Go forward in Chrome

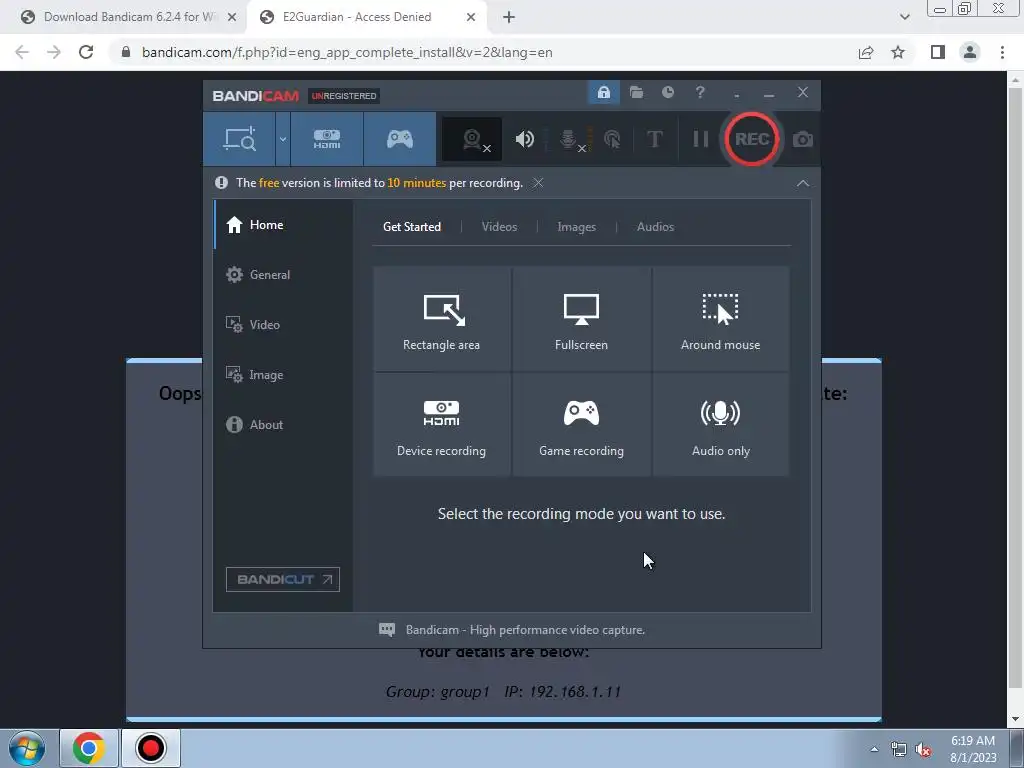pos(54,52)
